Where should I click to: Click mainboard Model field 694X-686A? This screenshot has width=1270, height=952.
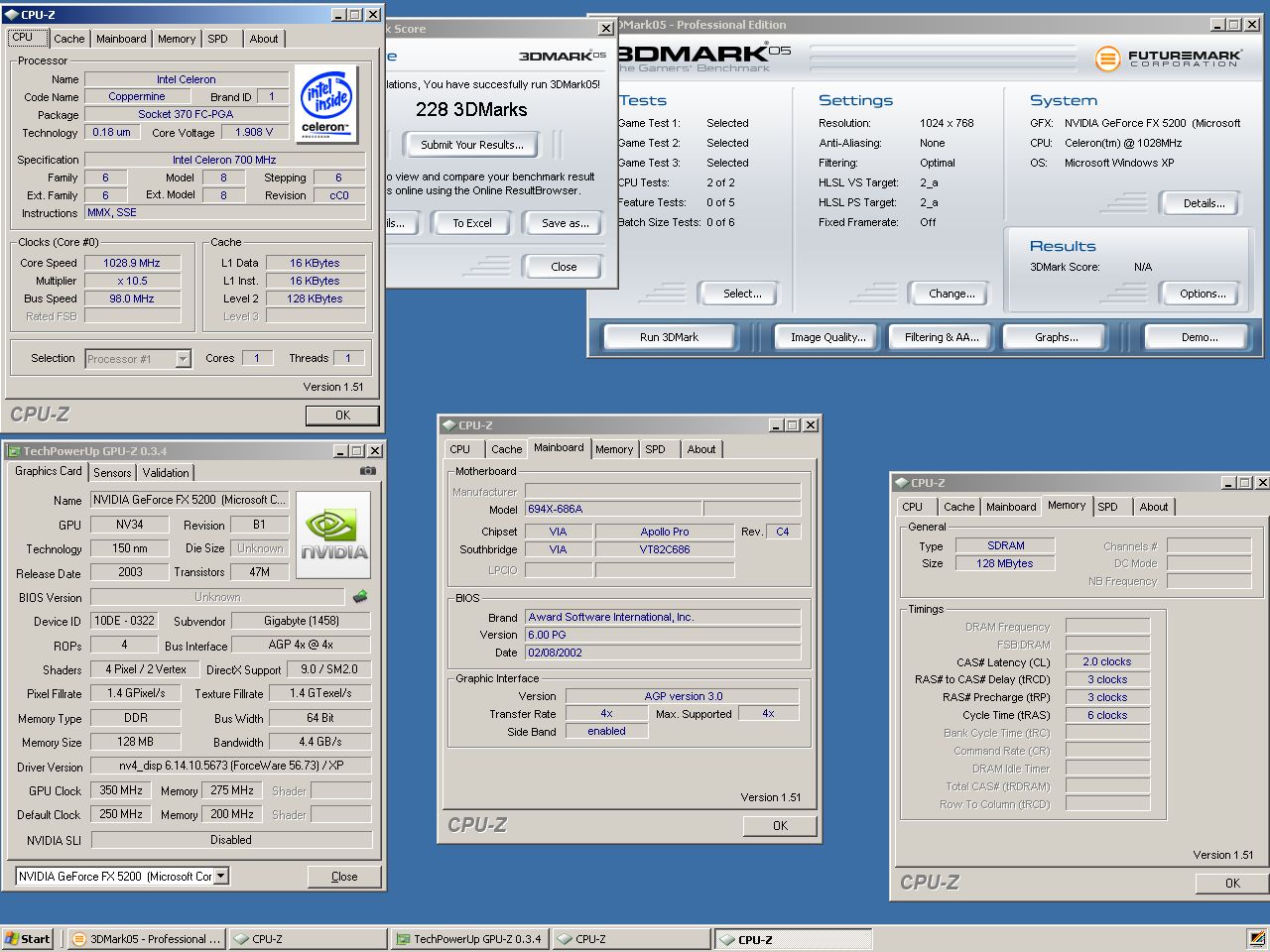(612, 509)
